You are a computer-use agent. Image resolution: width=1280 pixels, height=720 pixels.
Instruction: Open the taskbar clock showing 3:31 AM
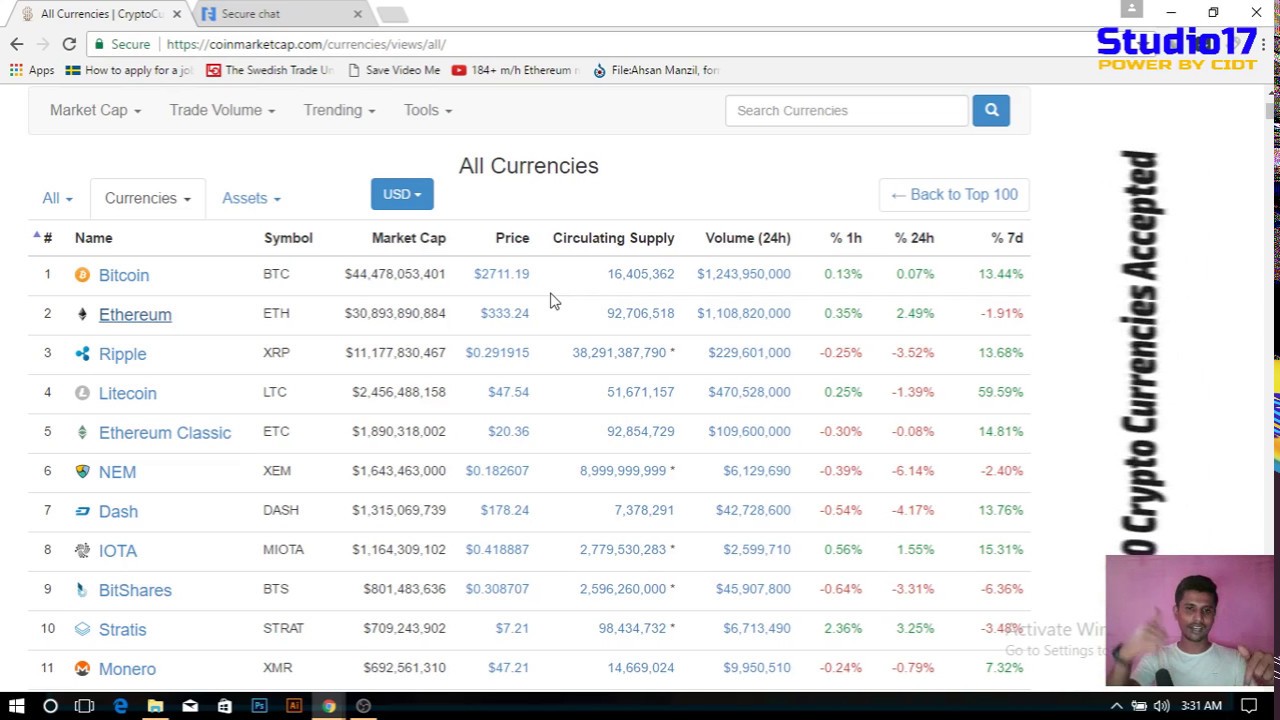(1200, 706)
